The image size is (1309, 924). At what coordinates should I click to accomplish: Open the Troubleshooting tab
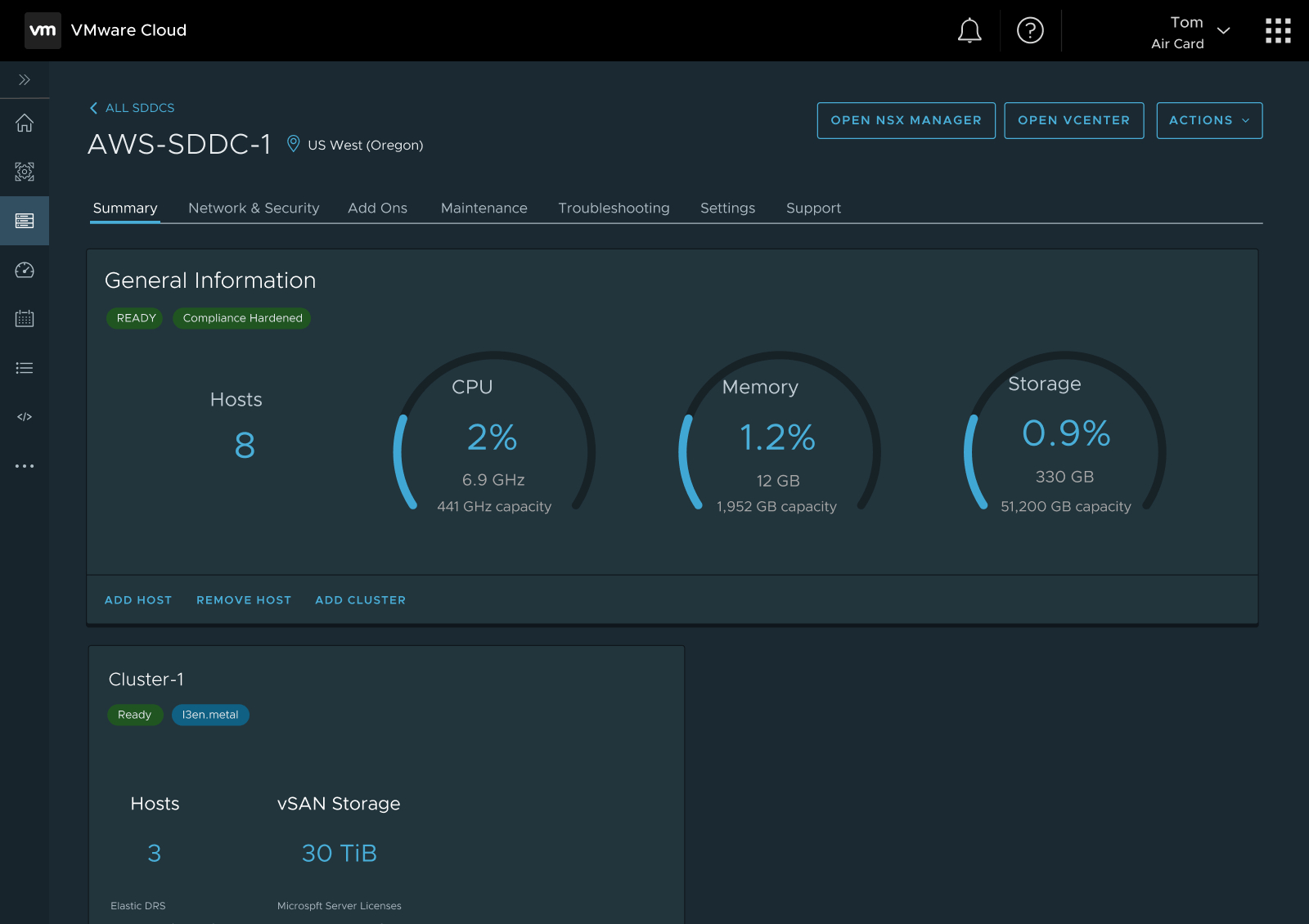tap(614, 208)
